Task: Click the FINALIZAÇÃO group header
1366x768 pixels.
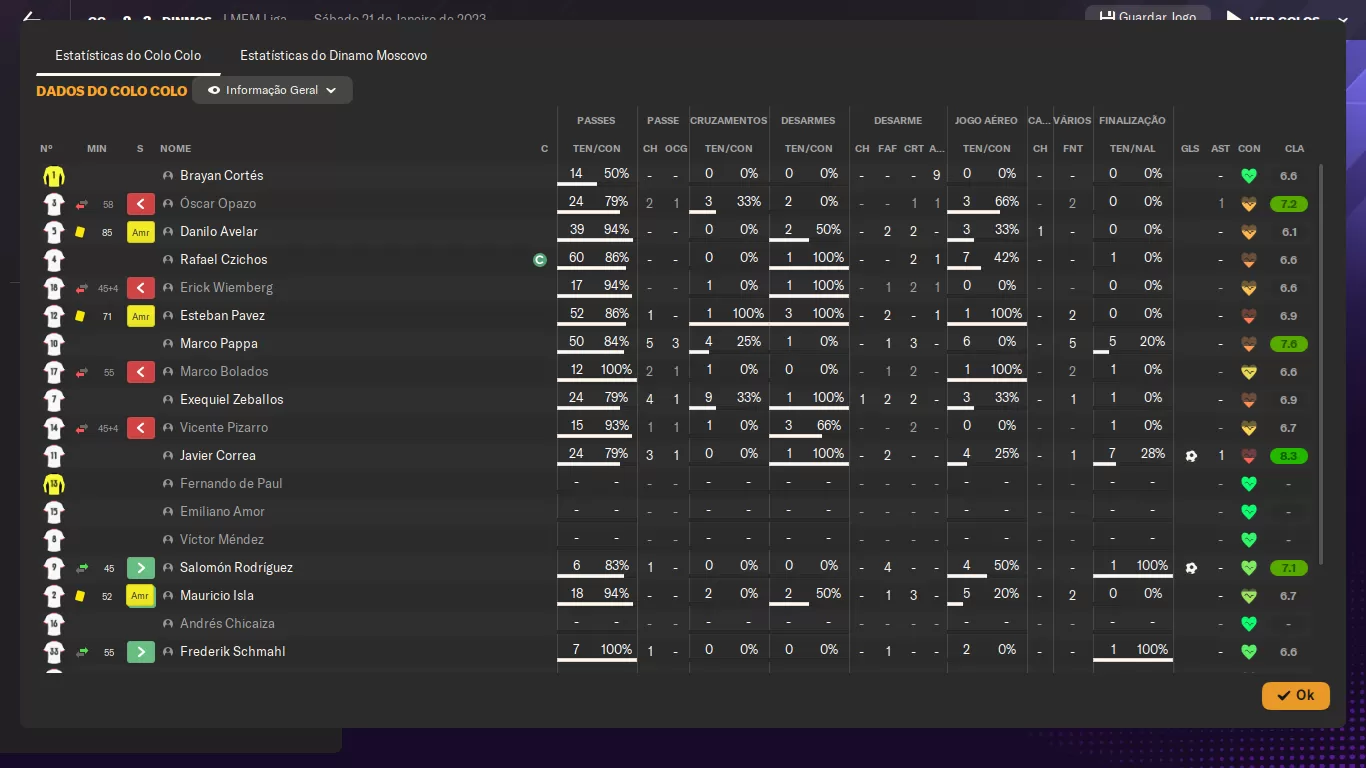Action: (x=1132, y=121)
